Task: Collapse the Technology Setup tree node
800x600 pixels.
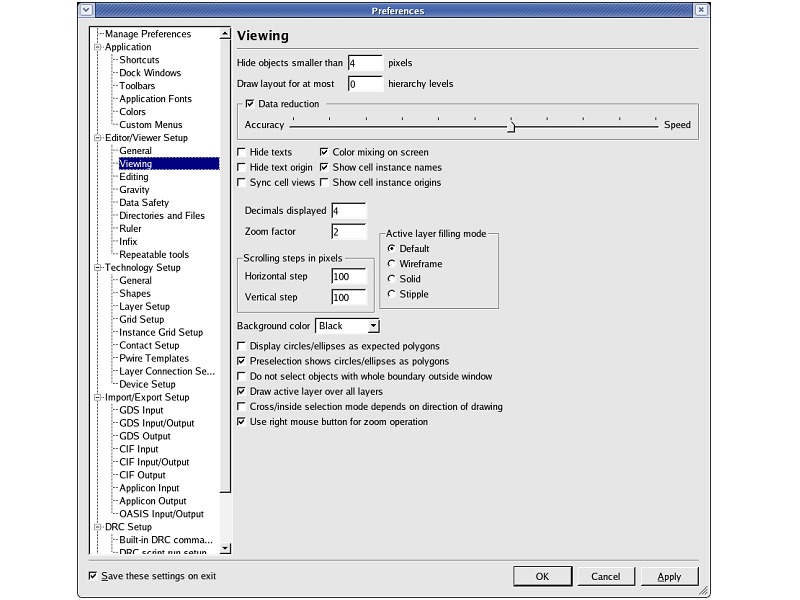Action: (98, 268)
